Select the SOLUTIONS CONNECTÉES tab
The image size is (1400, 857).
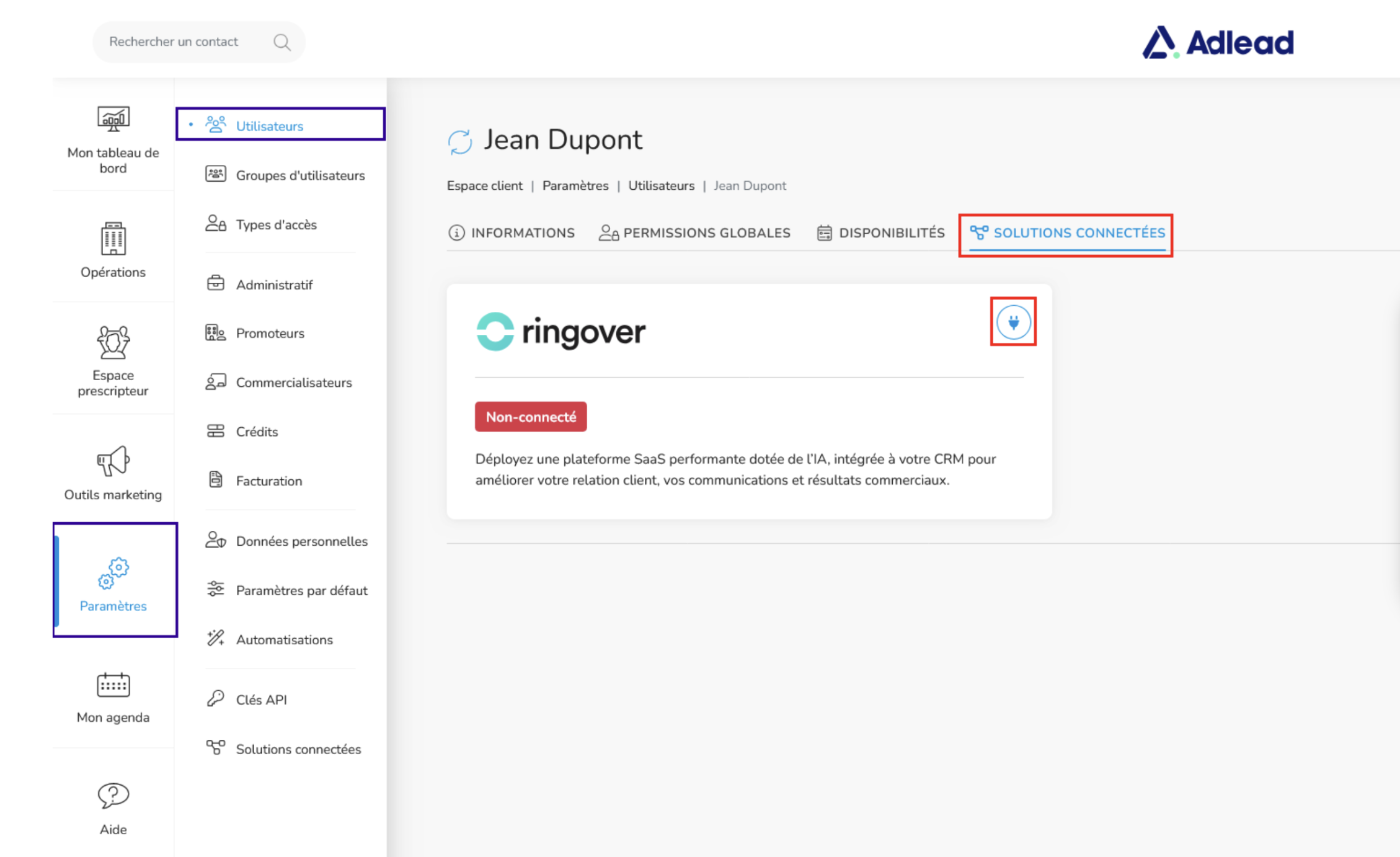pos(1067,233)
